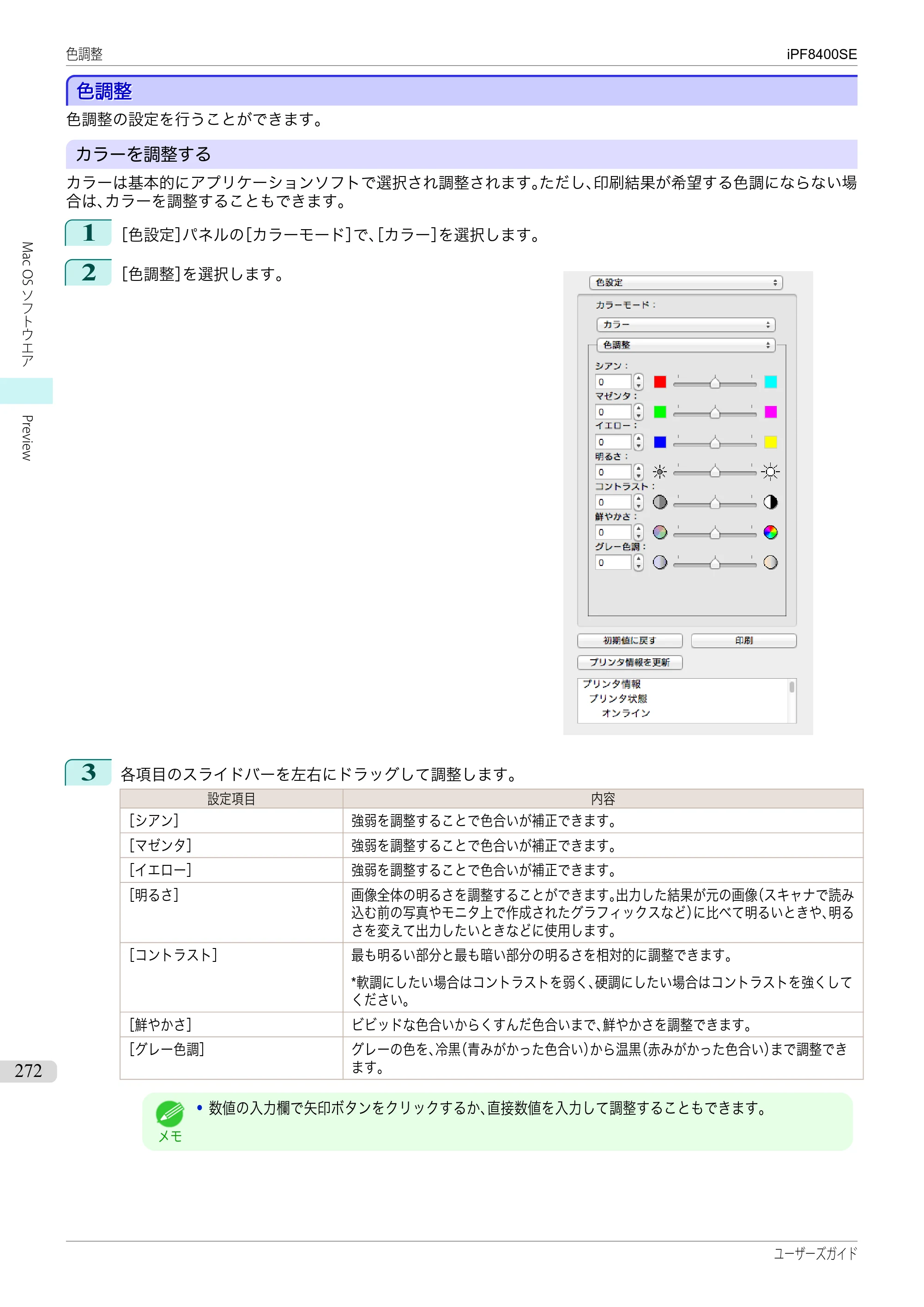The width and height of the screenshot is (924, 1307).
Task: Click the vivid rainbow saturation icon
Action: pos(770,532)
